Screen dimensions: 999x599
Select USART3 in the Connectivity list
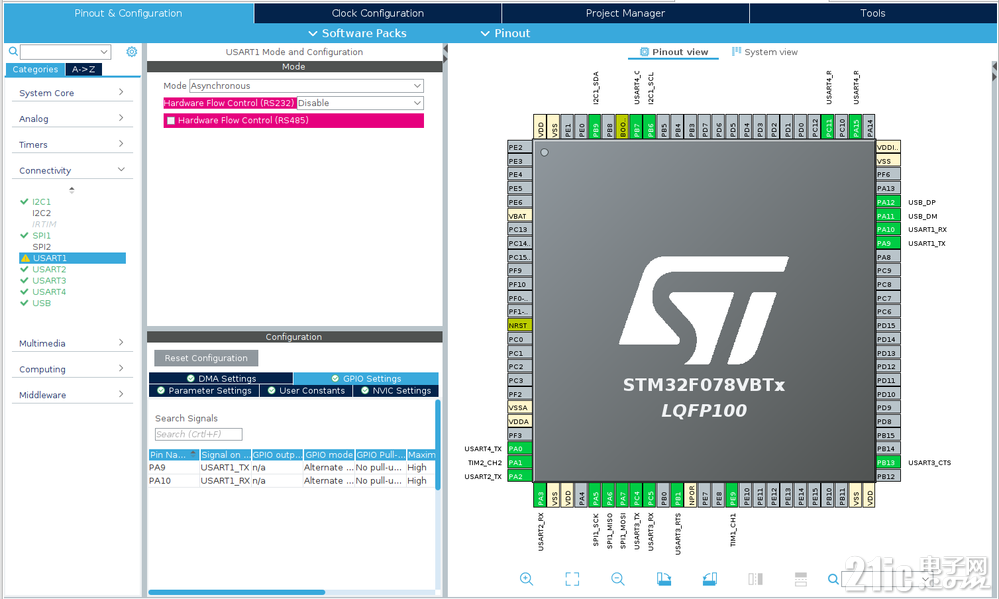tap(49, 280)
